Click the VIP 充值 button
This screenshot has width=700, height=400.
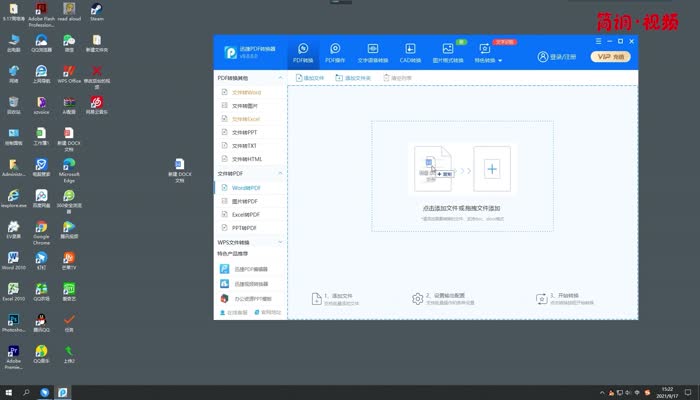[611, 57]
